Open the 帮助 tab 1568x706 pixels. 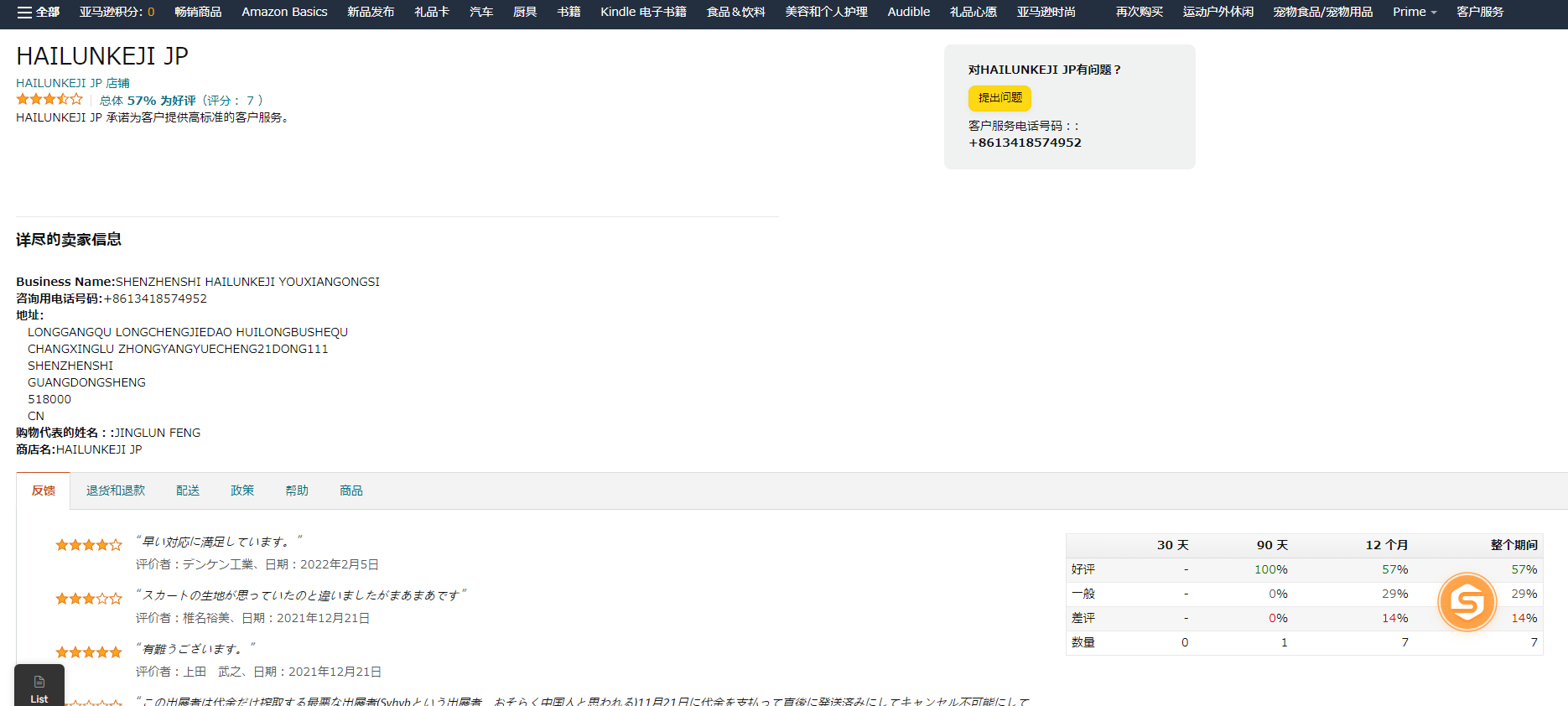pos(297,491)
